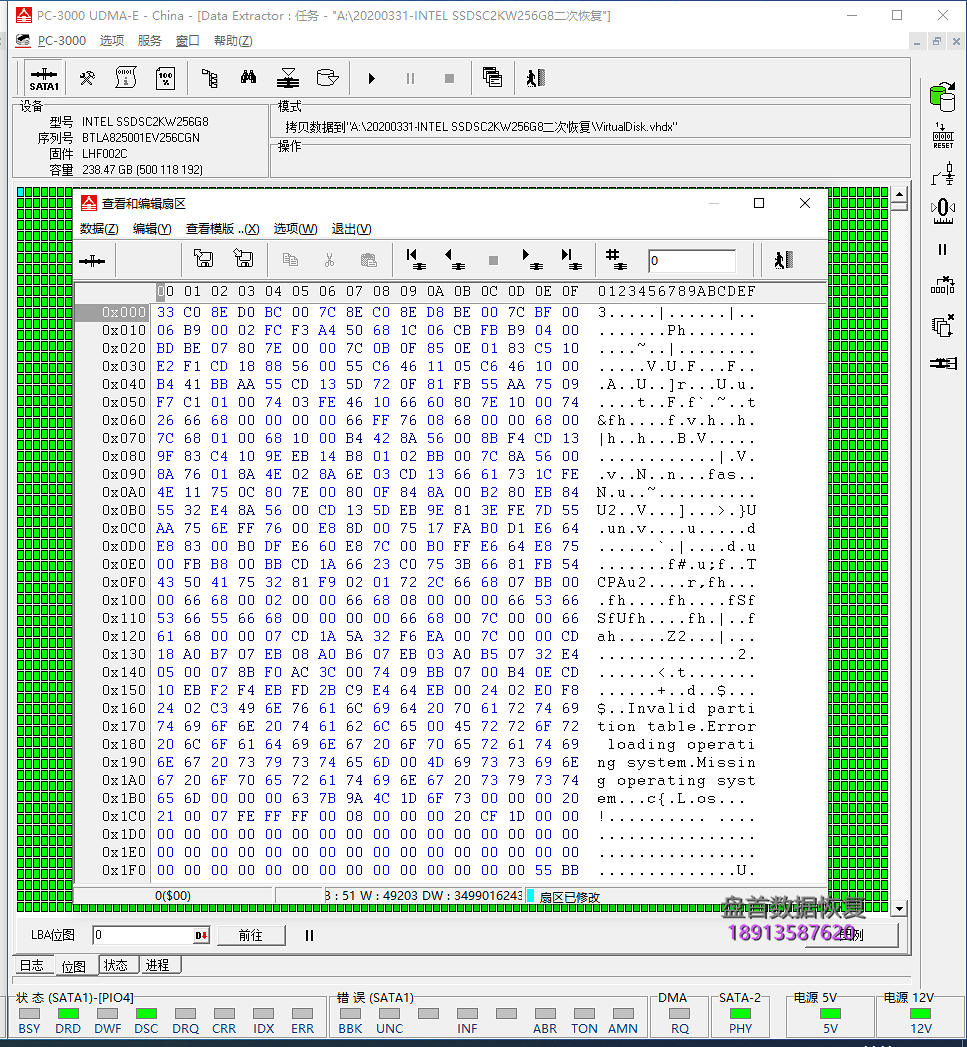Open the 数据(Z) menu
Screen dimensions: 967x1047
point(99,229)
